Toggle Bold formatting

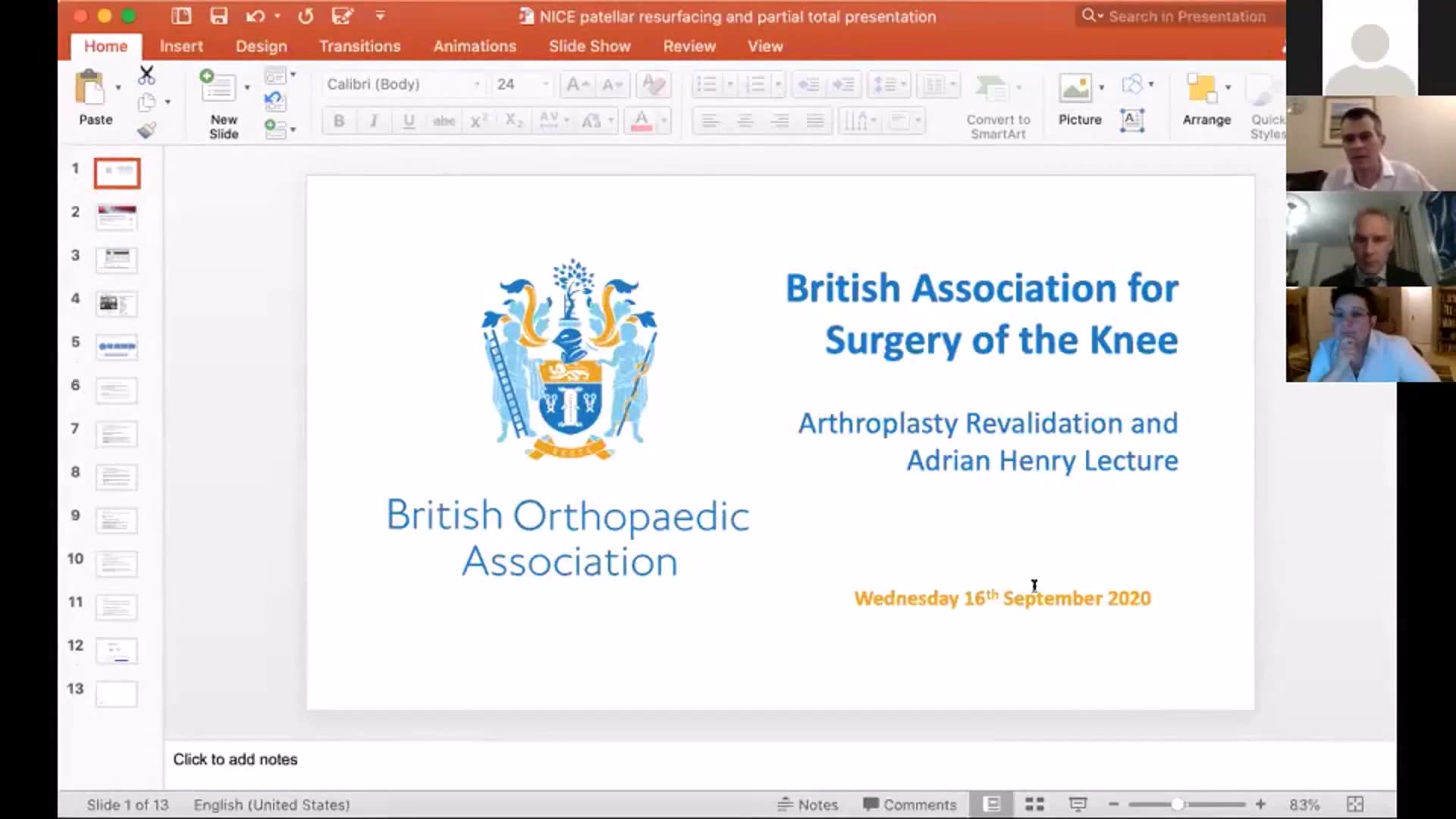coord(339,121)
